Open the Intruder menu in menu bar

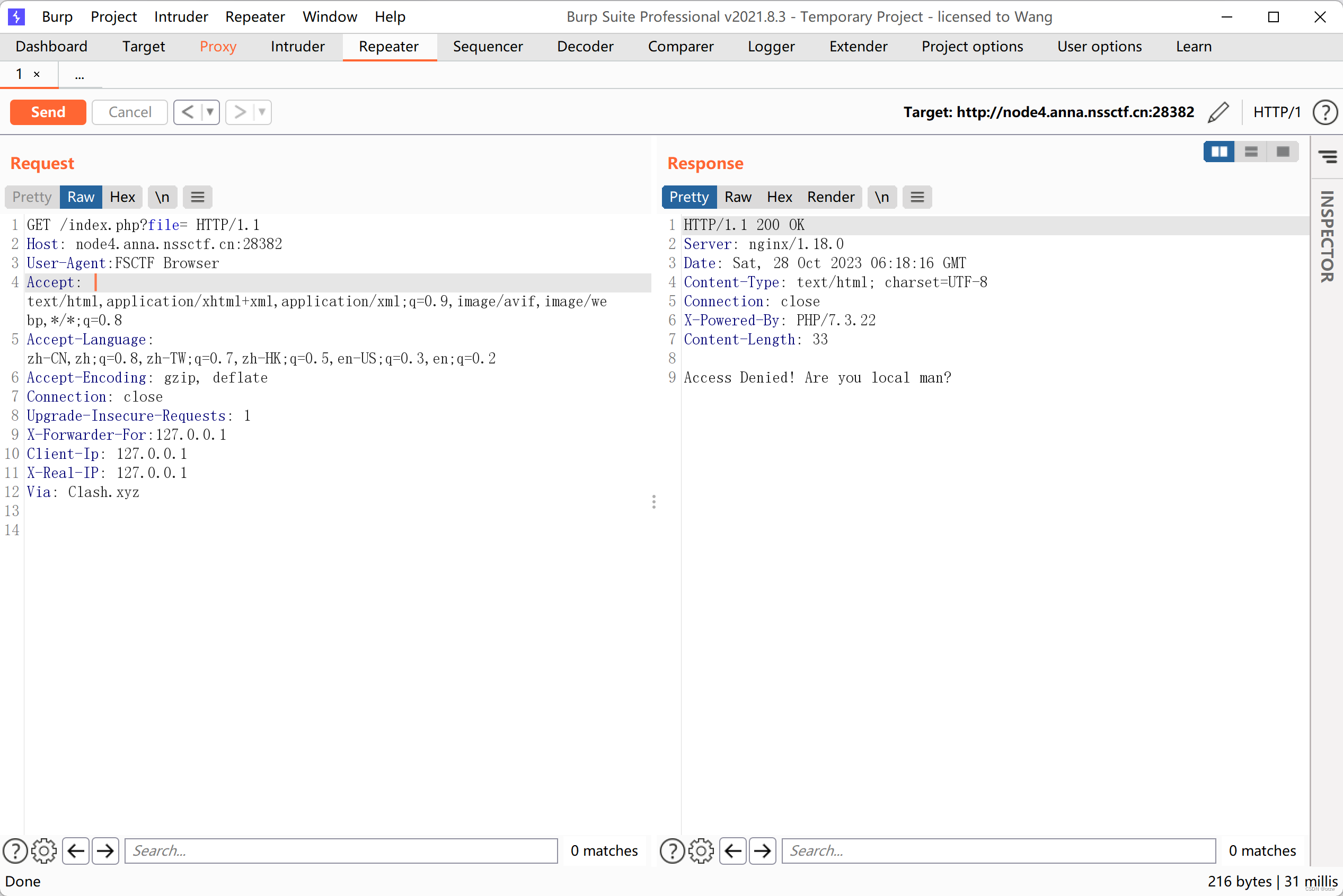pos(181,16)
